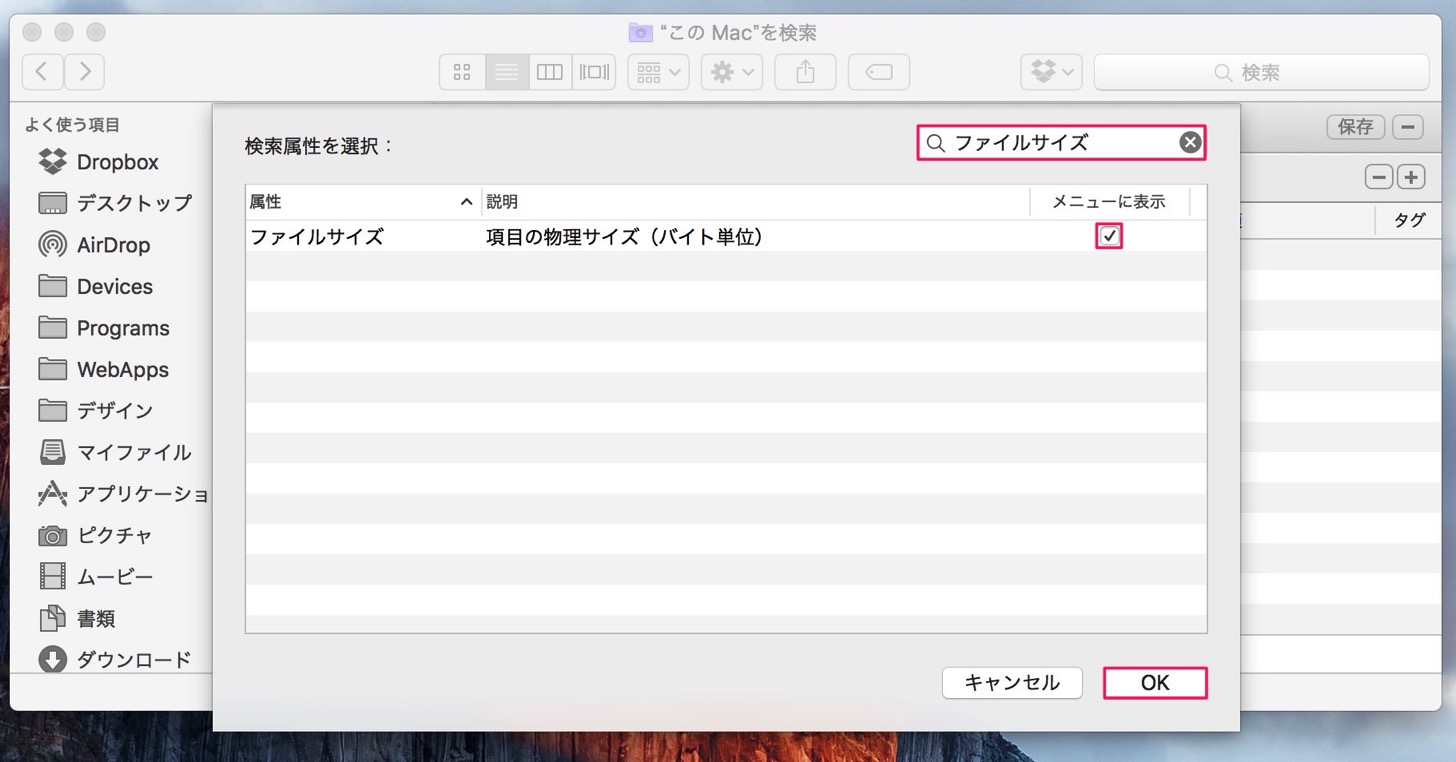1456x762 pixels.
Task: Switch to column view in toolbar
Action: point(550,72)
